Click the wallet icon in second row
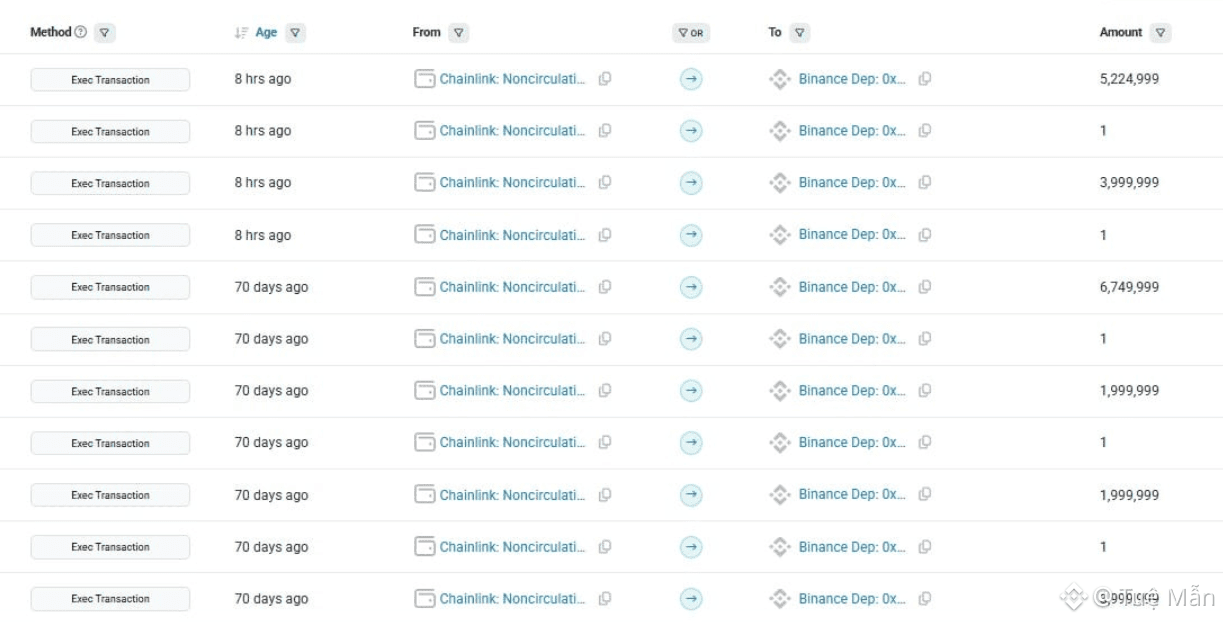The image size is (1223, 622). click(x=425, y=131)
